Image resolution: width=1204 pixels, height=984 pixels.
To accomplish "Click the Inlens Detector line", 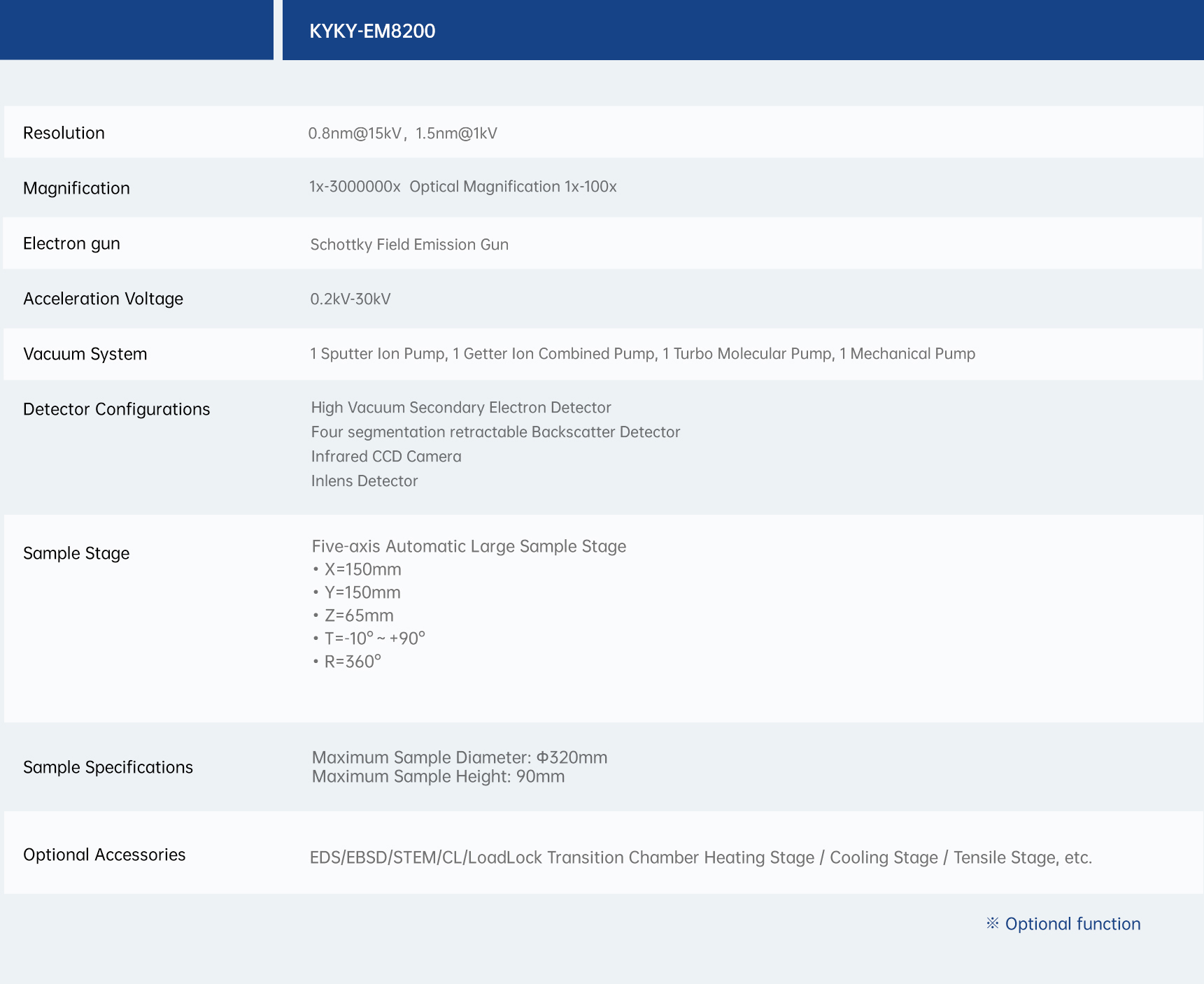I will [x=364, y=480].
